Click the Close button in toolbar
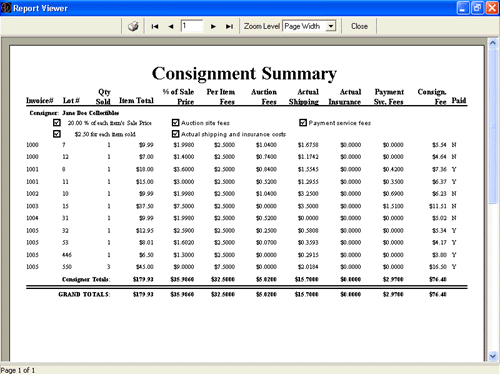The width and height of the screenshot is (500, 374). click(x=359, y=26)
